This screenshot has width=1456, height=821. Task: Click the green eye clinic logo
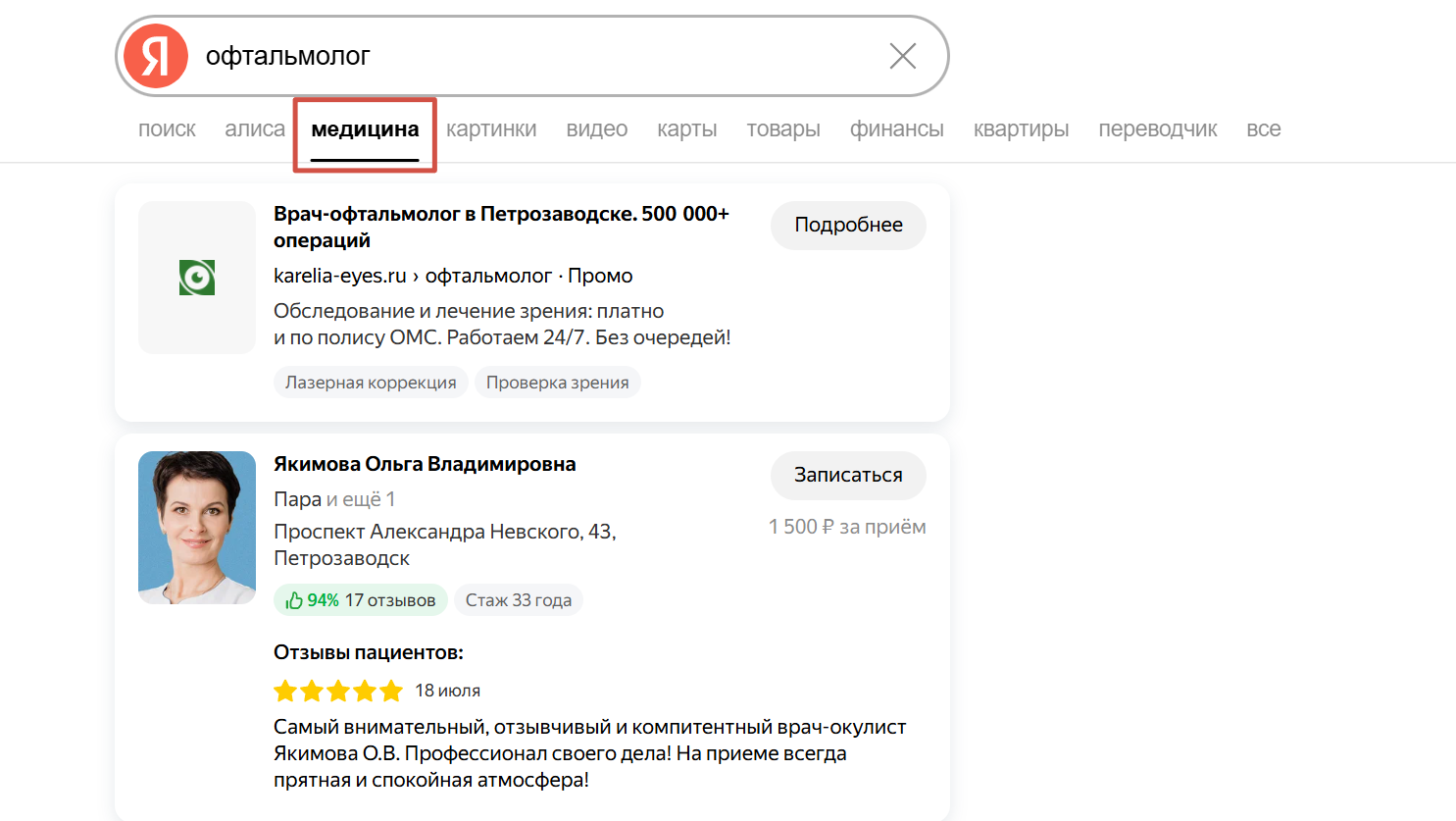coord(197,278)
